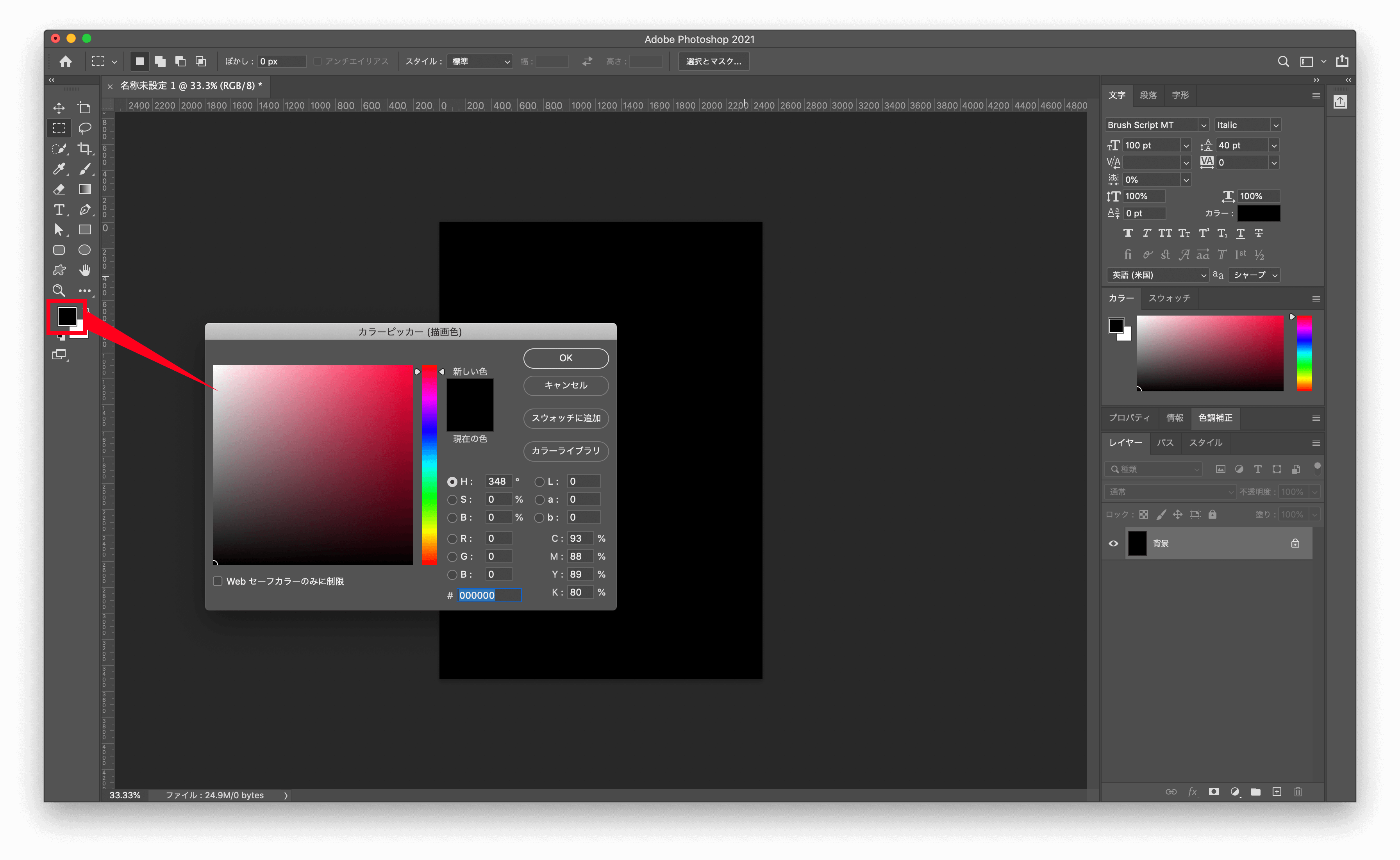Click the Share export icon
Image resolution: width=1400 pixels, height=860 pixels.
[1343, 61]
